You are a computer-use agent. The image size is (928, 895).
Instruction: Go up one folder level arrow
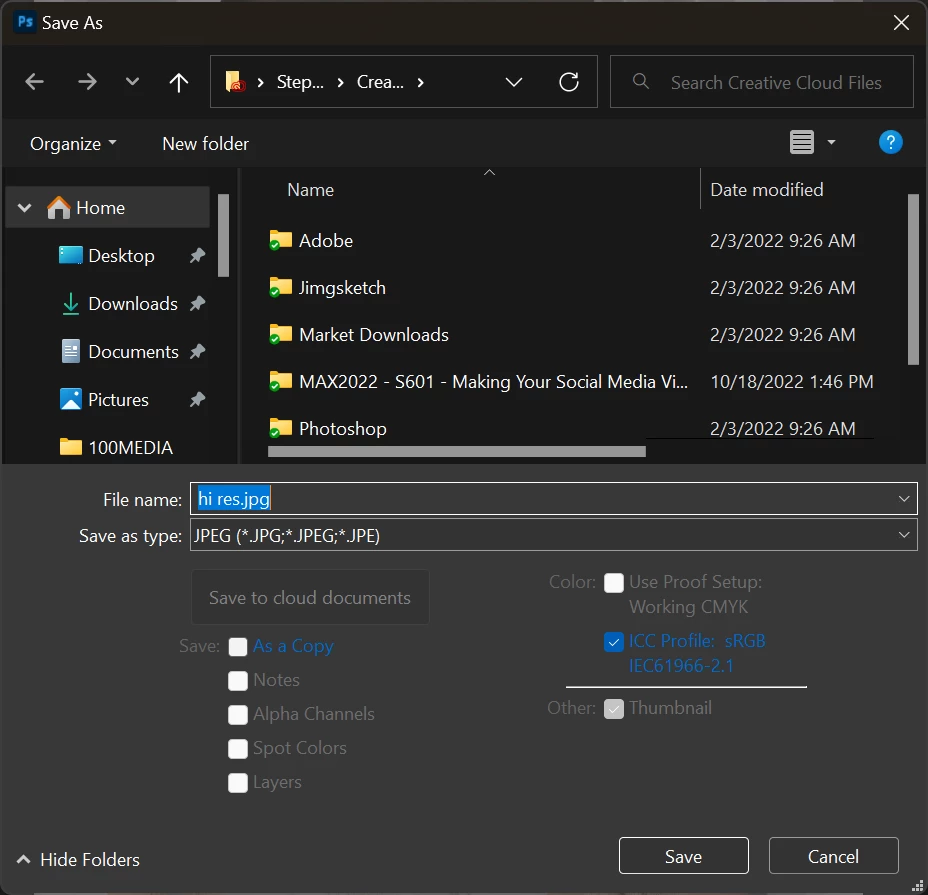[178, 82]
